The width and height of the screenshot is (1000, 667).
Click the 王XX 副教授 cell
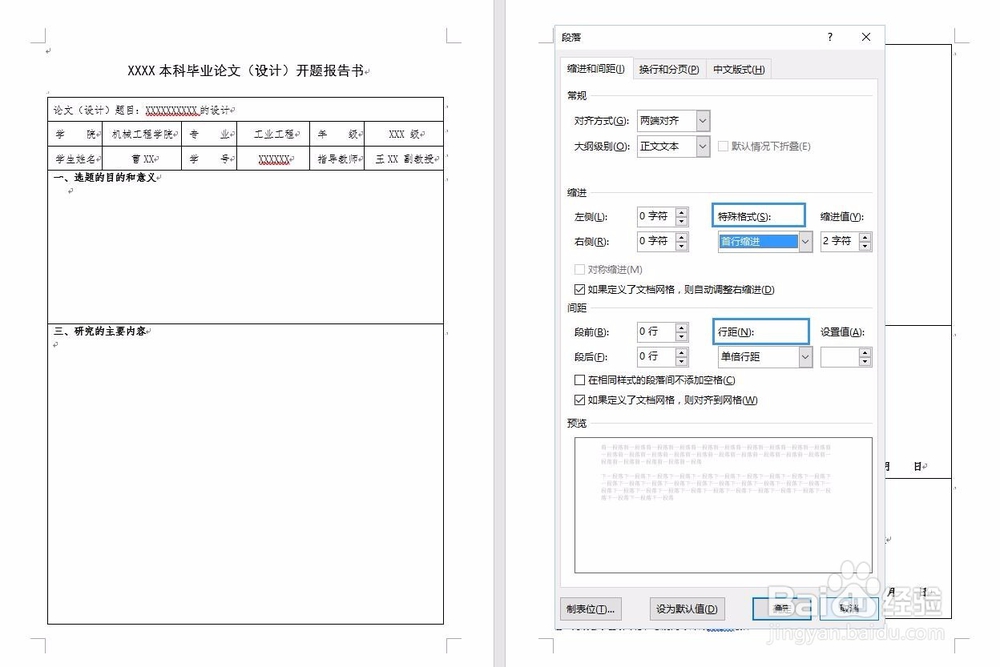pos(404,159)
